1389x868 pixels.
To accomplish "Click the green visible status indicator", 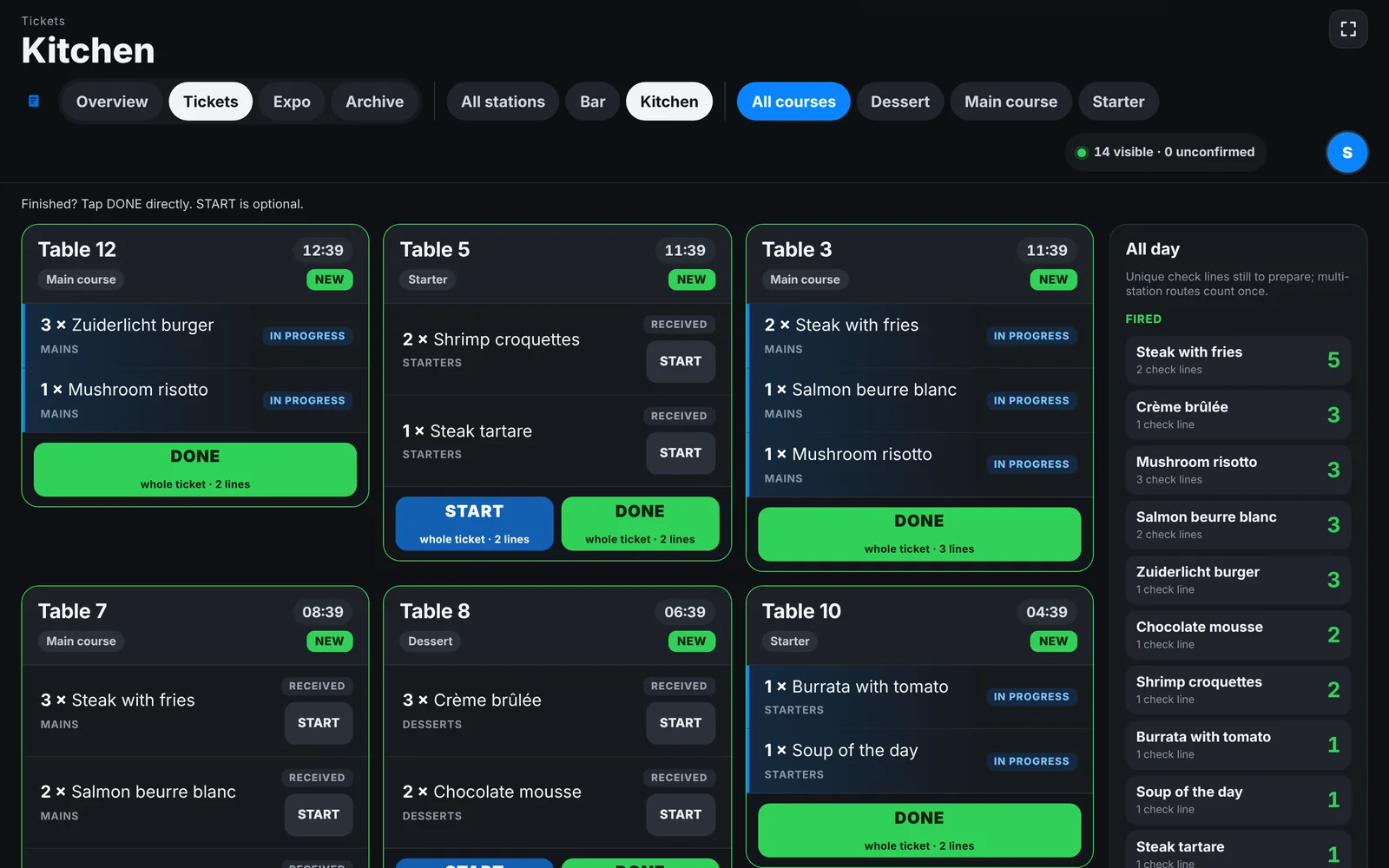I will pyautogui.click(x=1082, y=153).
